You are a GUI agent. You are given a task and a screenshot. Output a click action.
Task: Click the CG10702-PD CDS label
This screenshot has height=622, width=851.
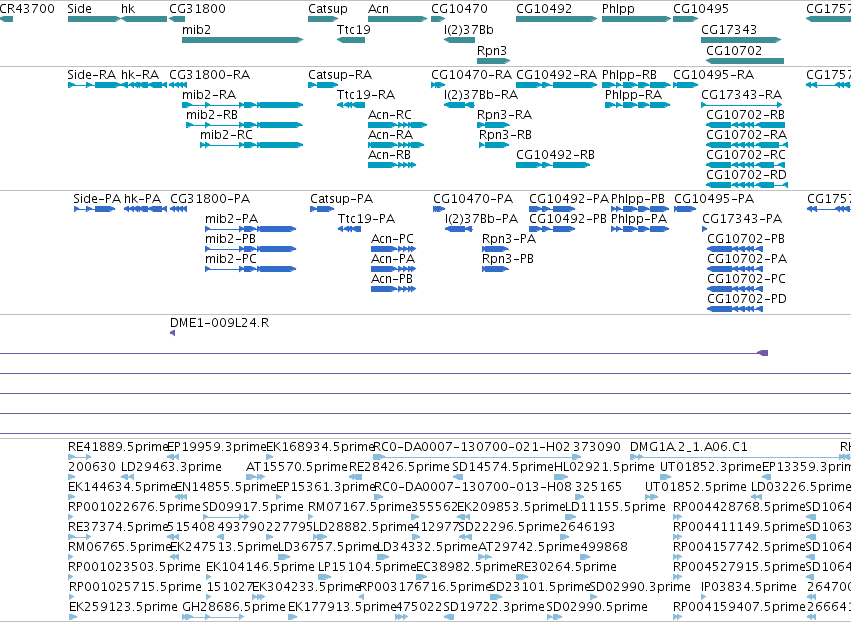click(747, 299)
